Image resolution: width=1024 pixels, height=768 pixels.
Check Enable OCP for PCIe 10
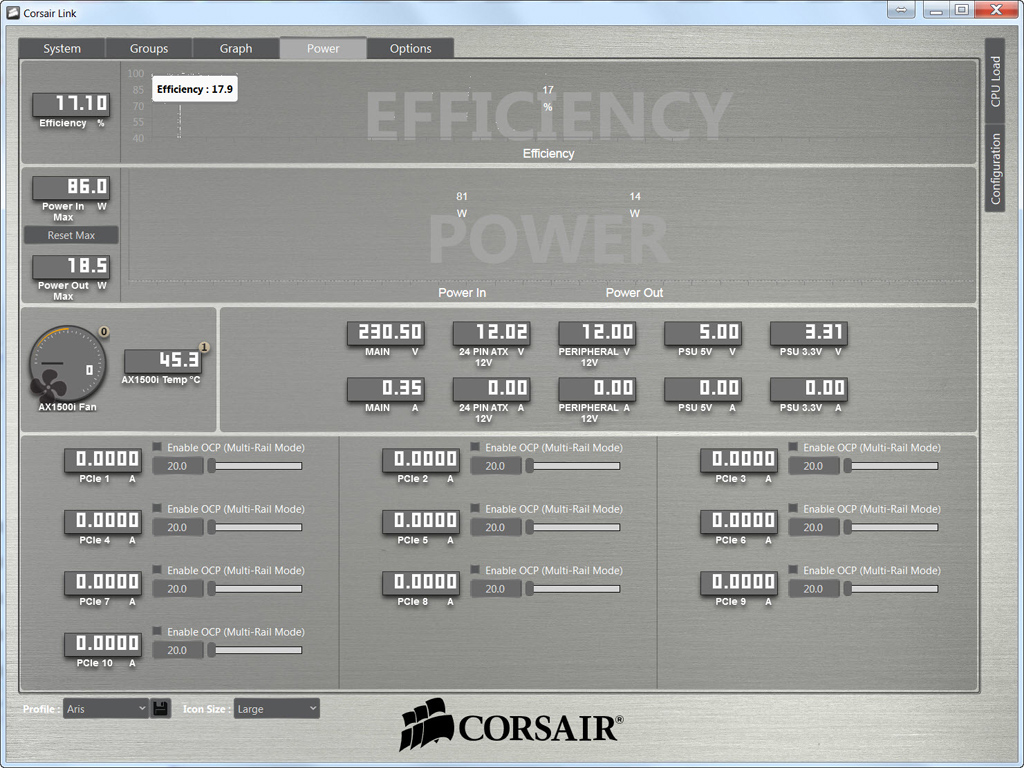point(157,631)
